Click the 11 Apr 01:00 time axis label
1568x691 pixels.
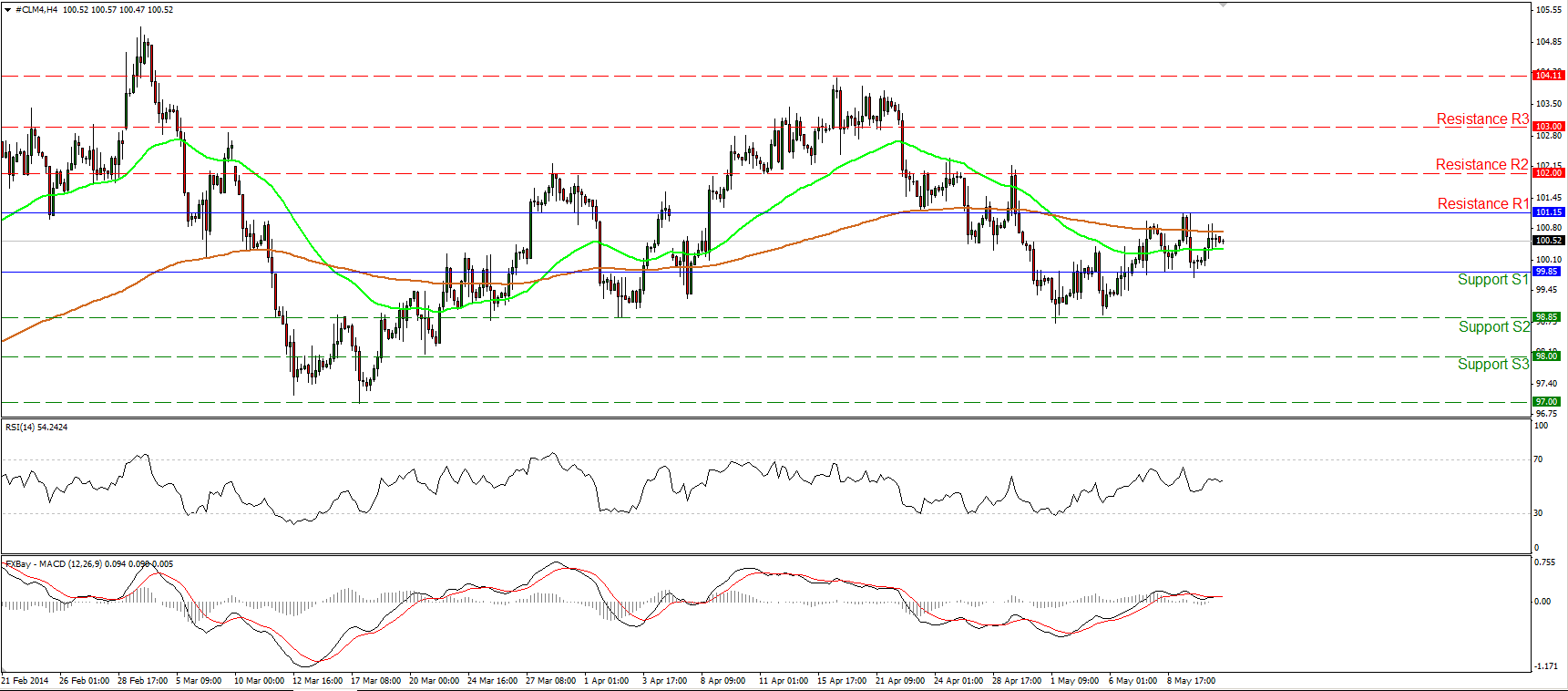[x=784, y=681]
